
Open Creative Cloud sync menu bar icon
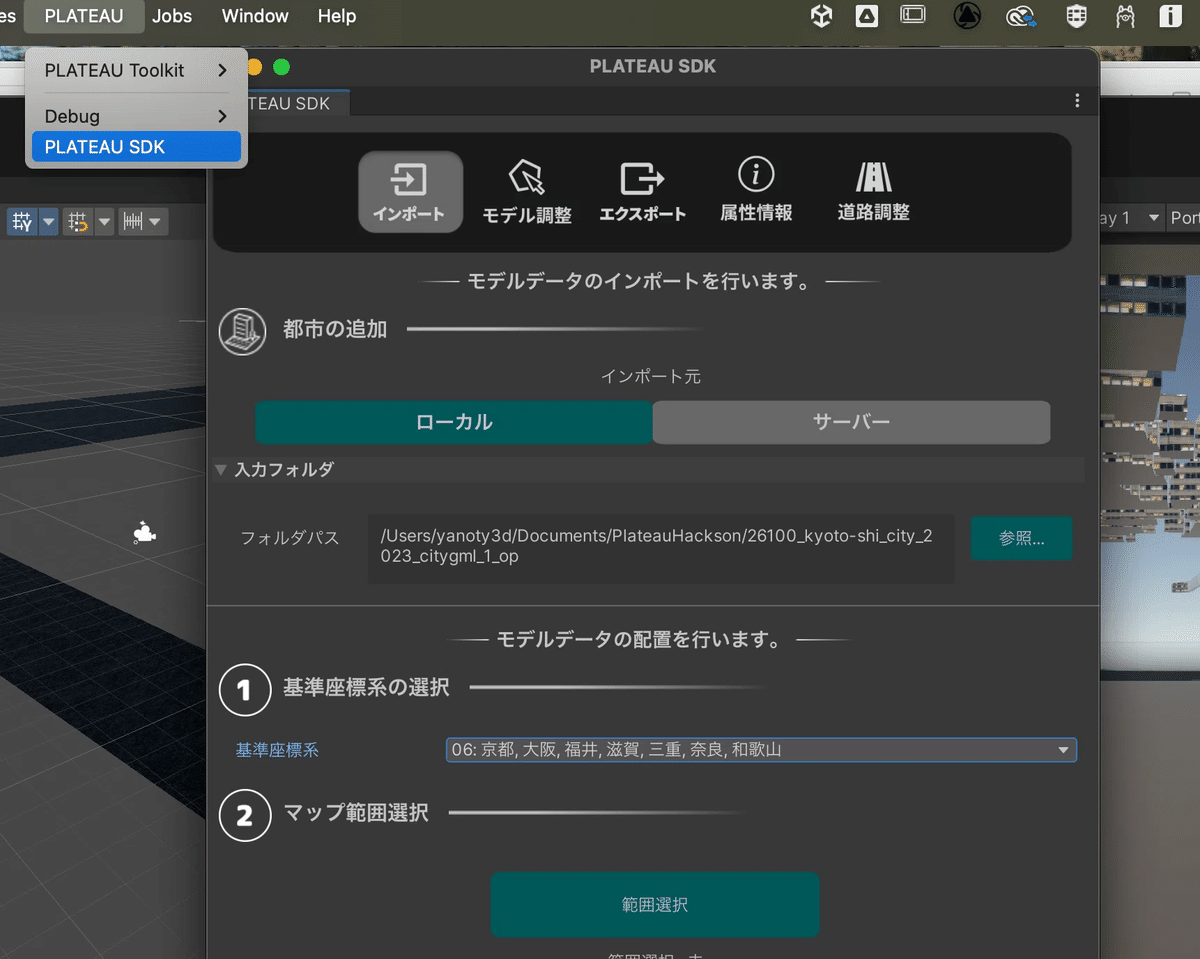(1021, 16)
